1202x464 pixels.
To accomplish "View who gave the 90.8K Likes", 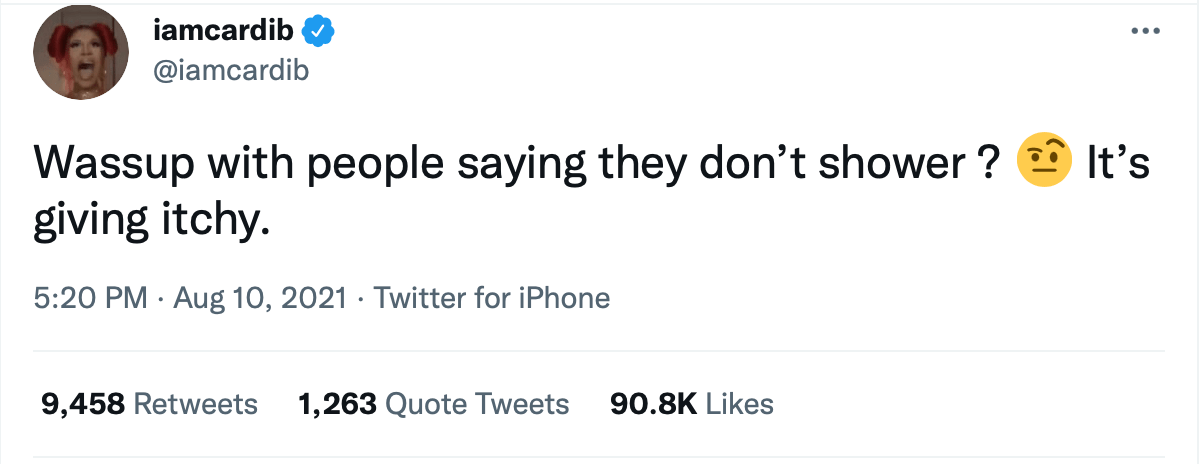I will tap(691, 404).
